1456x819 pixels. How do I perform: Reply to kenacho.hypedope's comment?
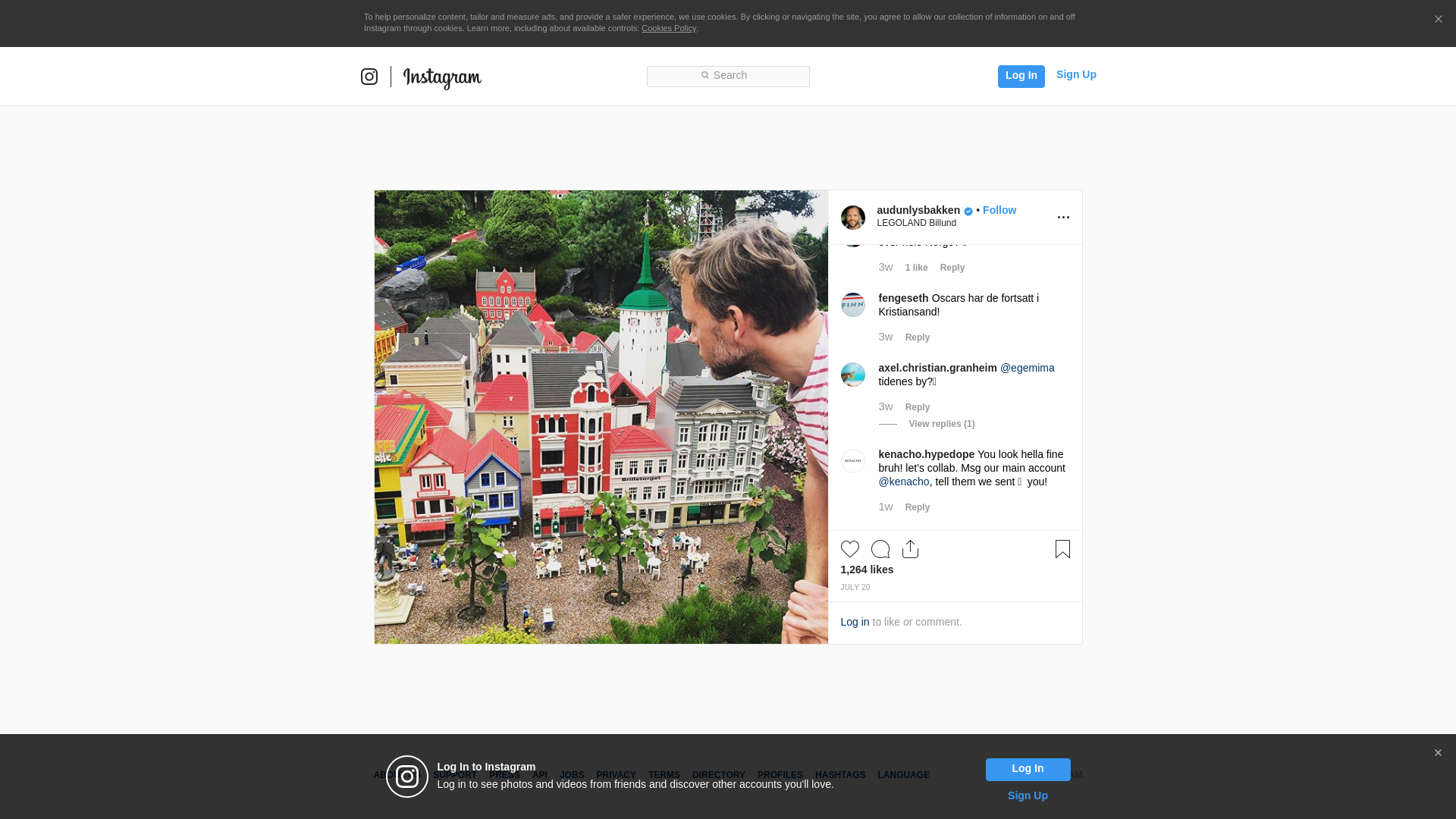tap(918, 507)
